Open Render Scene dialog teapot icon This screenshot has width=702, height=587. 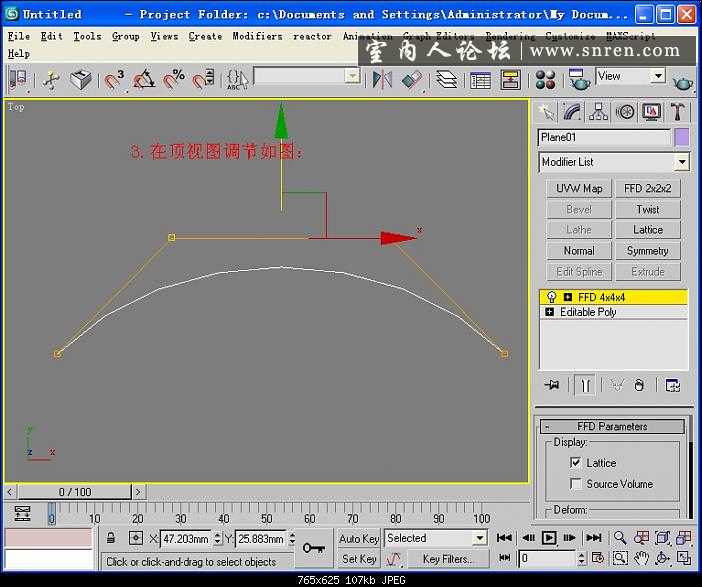click(578, 80)
